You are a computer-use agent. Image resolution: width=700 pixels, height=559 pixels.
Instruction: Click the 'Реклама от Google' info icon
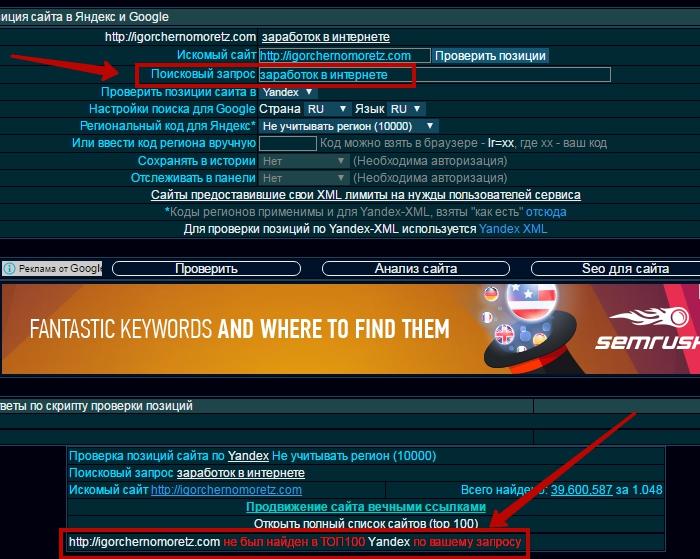[x=9, y=268]
